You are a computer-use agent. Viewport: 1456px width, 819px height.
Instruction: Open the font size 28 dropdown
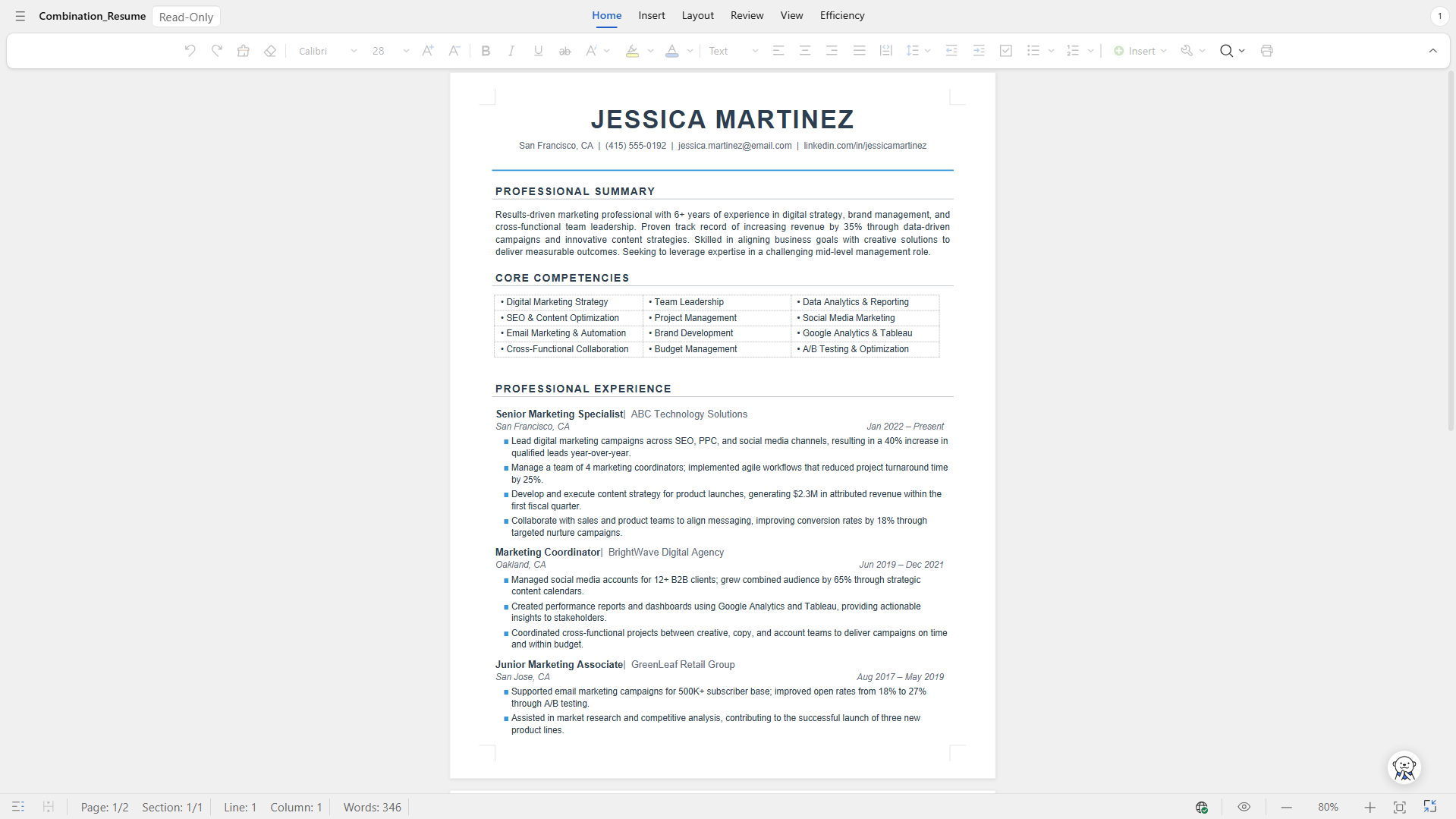391,51
